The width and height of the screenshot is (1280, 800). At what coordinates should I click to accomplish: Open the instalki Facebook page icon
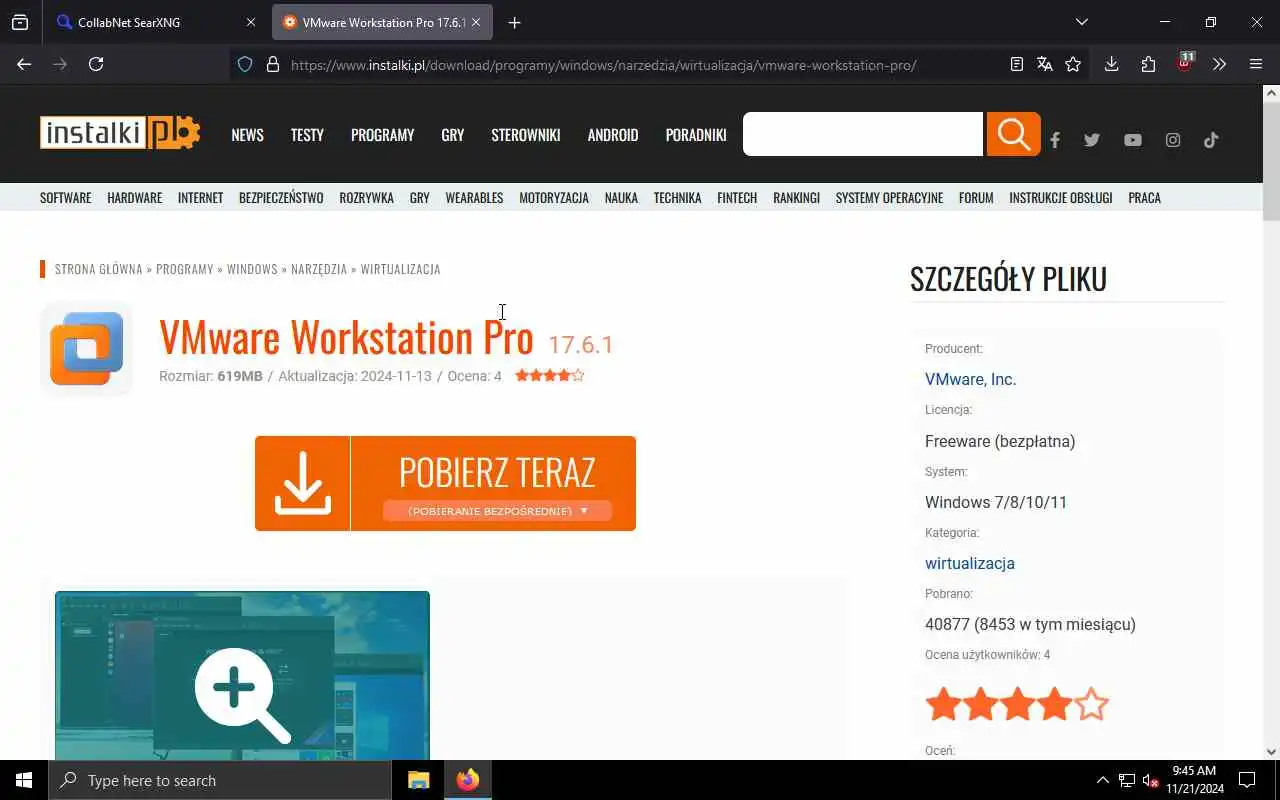(1055, 140)
